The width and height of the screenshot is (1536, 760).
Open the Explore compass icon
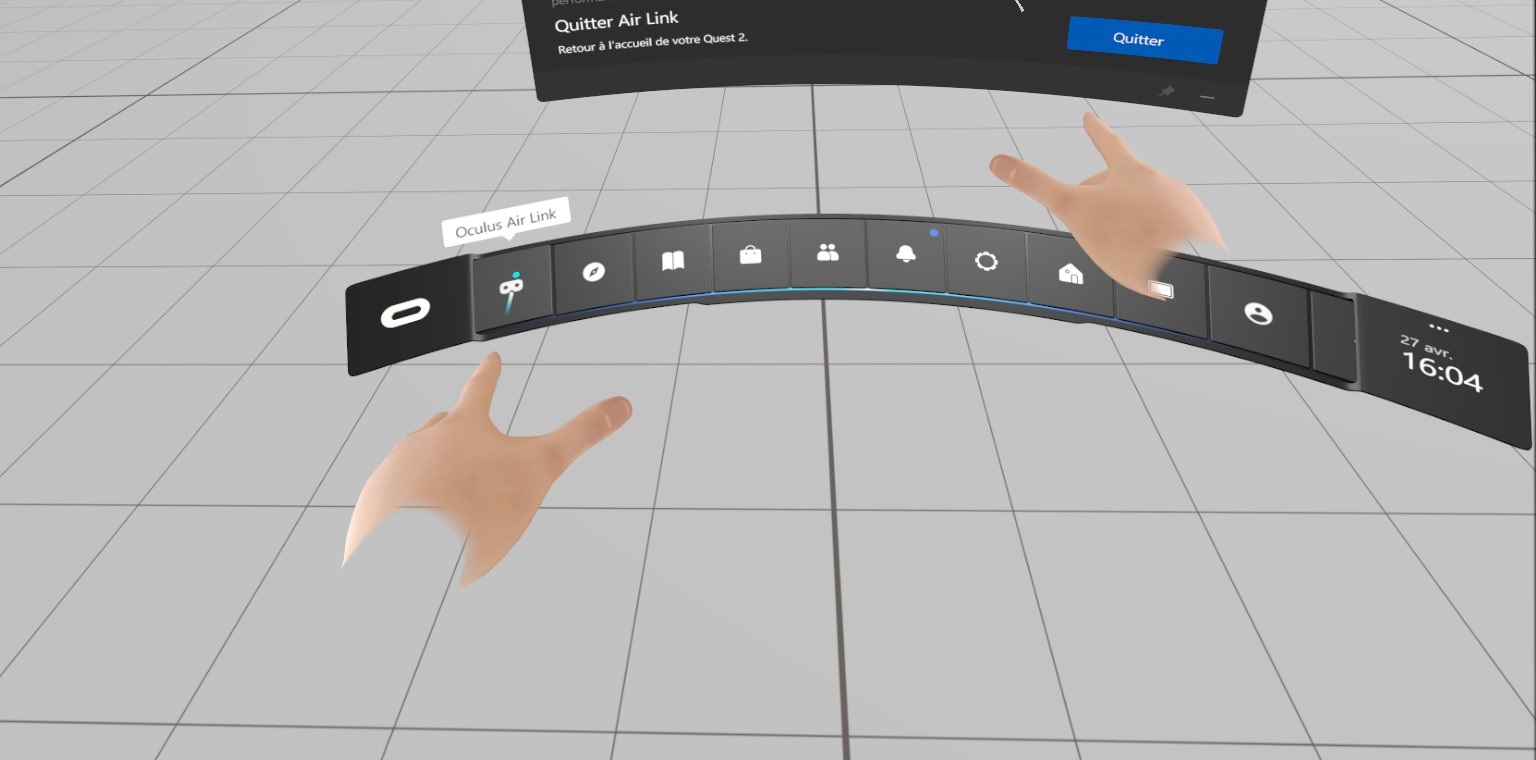click(594, 271)
